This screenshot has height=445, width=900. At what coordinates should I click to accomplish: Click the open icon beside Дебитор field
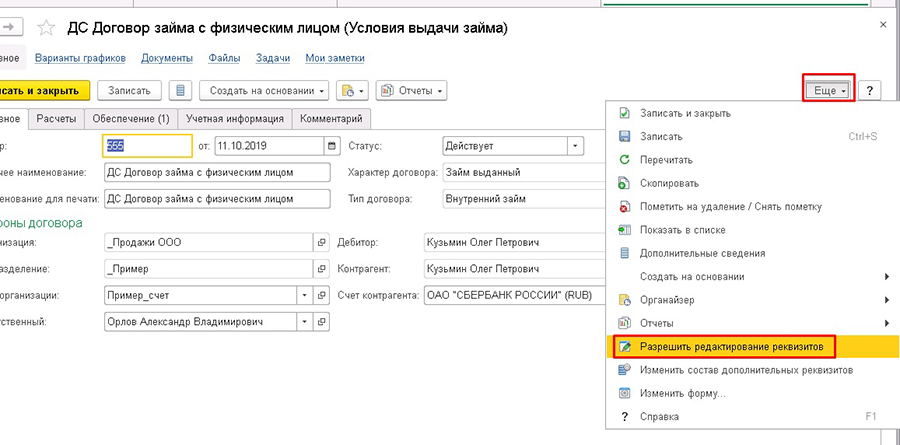coord(598,243)
